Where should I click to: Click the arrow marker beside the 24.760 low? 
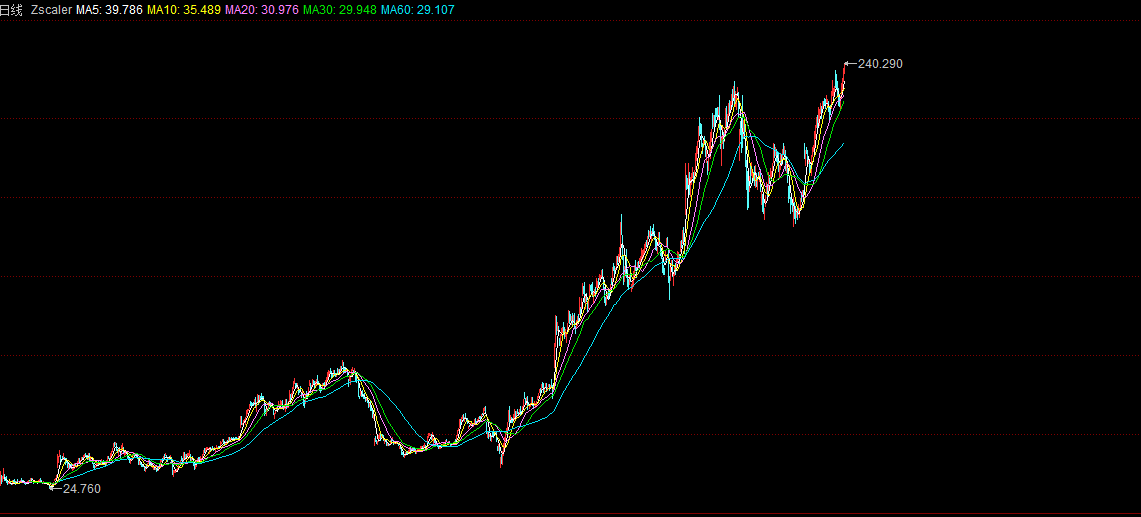(57, 488)
